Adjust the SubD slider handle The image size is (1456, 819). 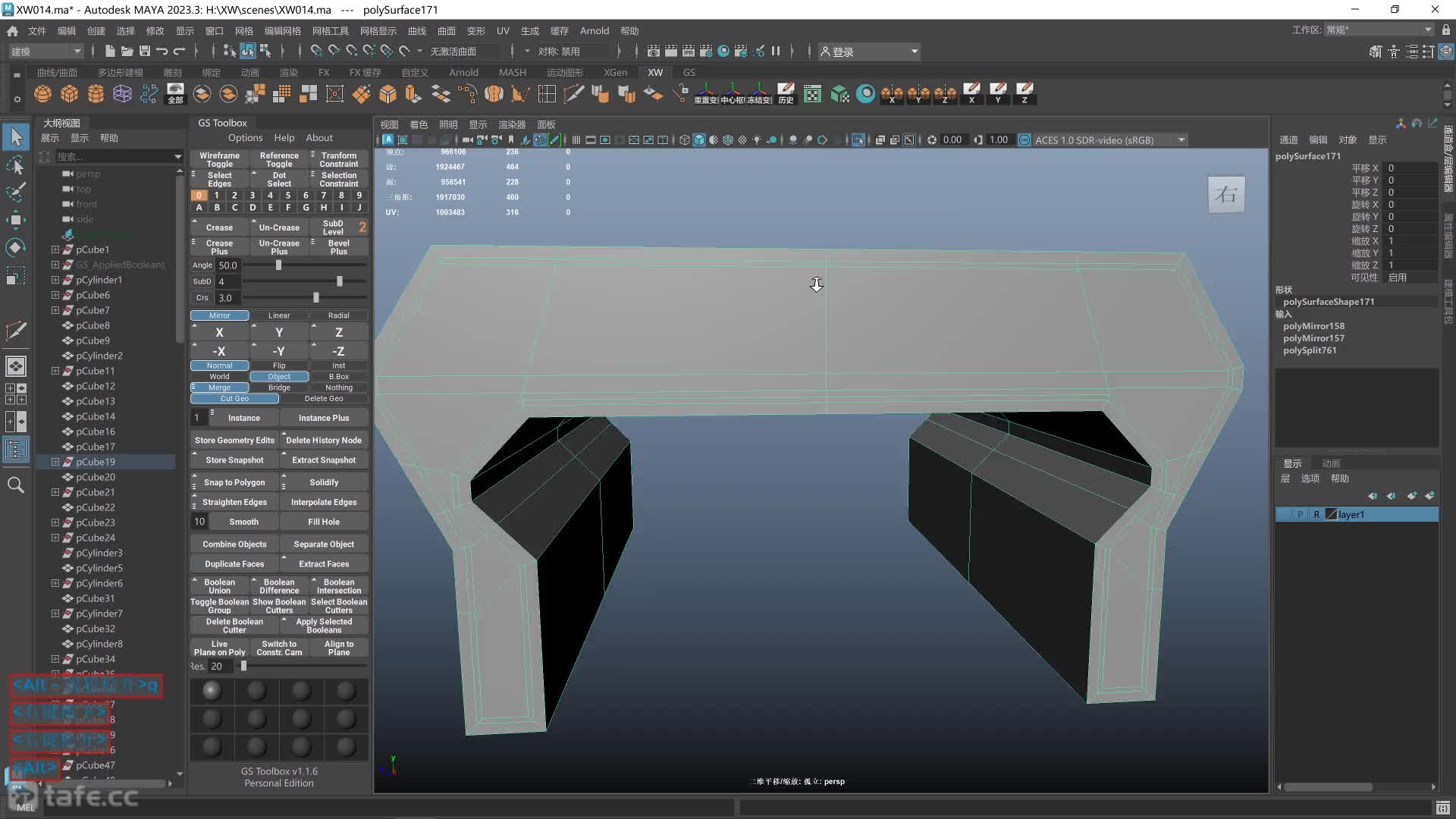point(339,281)
